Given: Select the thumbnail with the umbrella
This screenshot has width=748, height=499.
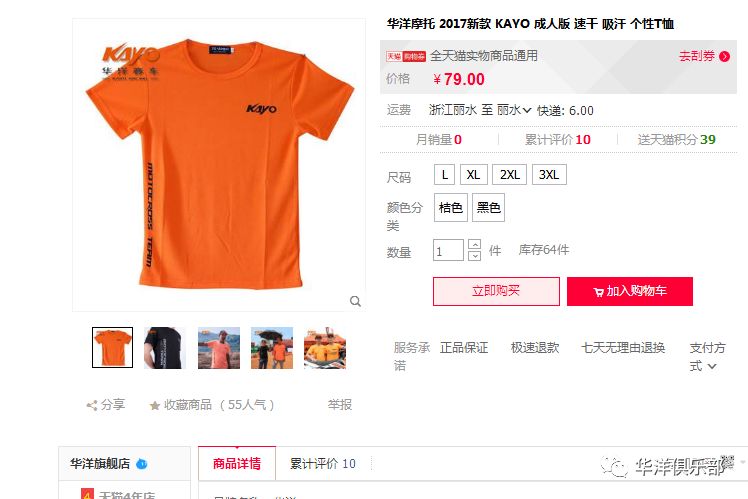Looking at the screenshot, I should tap(272, 348).
